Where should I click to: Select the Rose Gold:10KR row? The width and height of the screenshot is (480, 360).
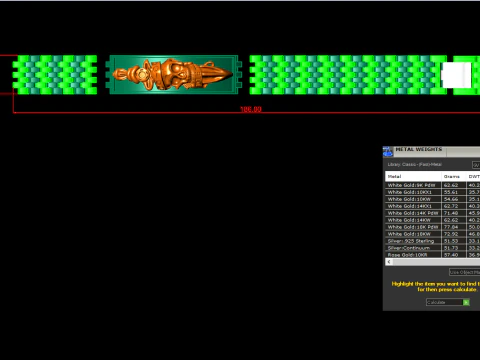433,255
